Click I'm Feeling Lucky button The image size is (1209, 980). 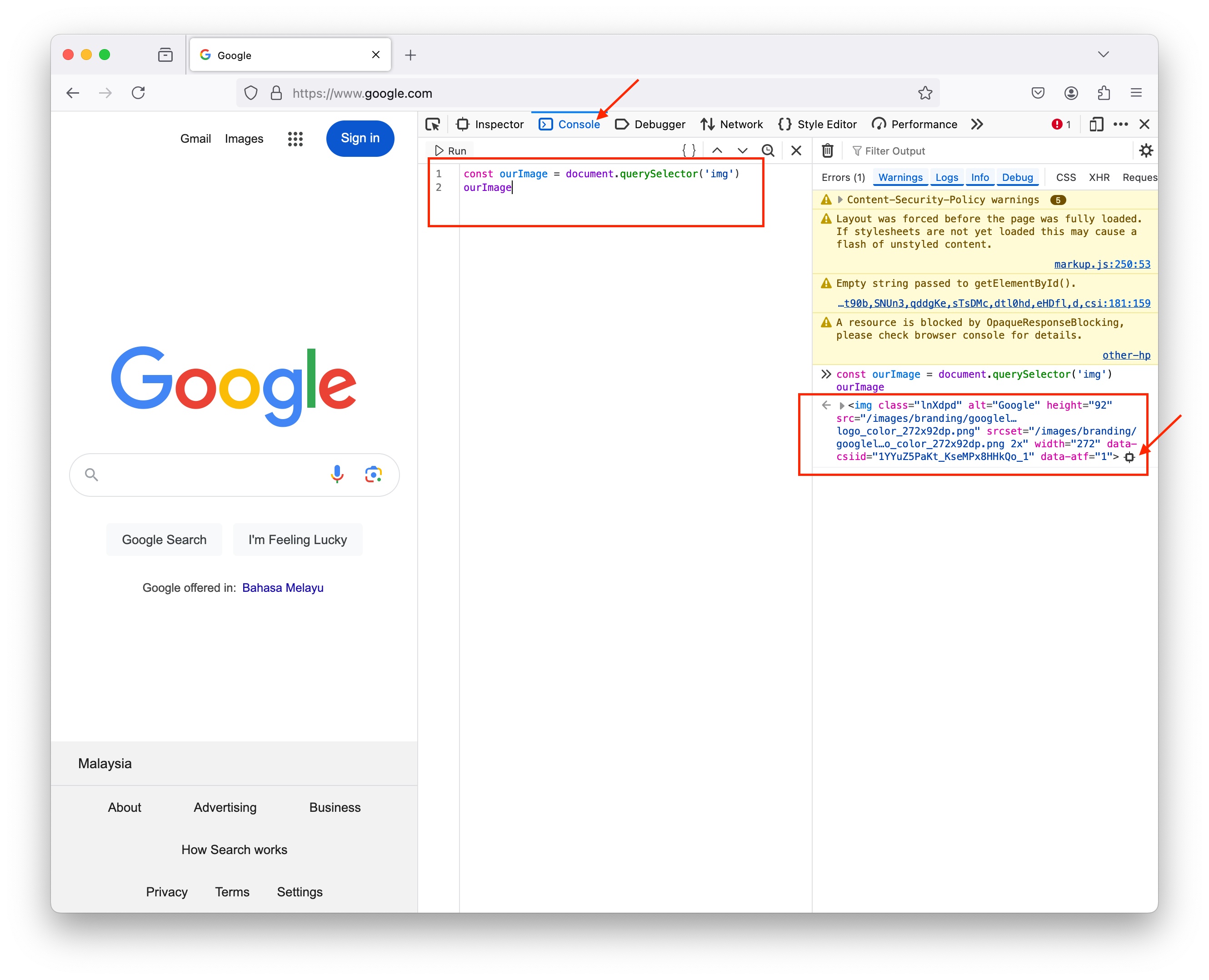coord(297,540)
